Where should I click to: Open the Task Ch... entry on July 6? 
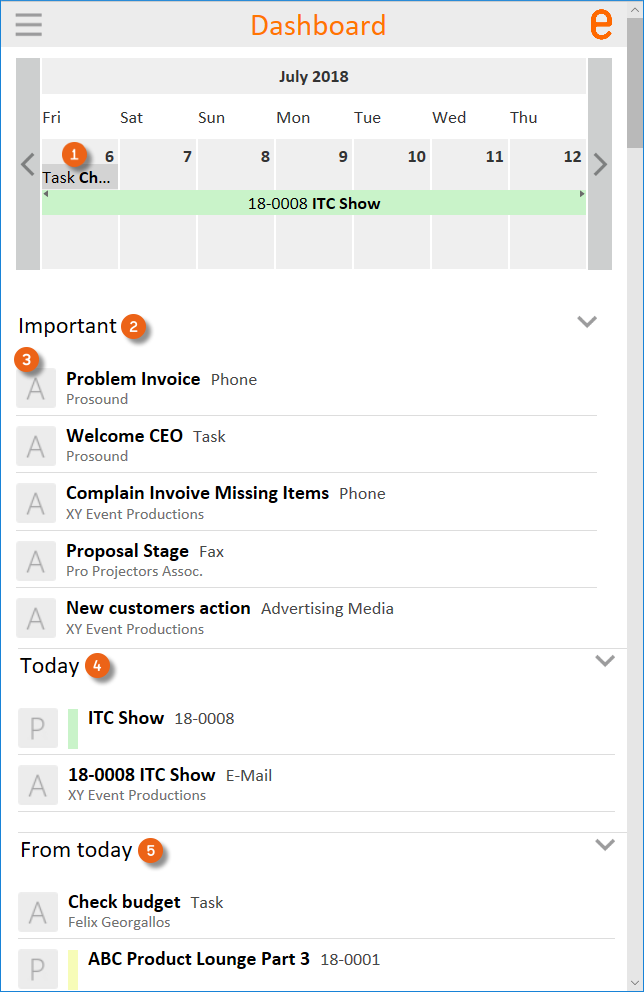tap(79, 178)
